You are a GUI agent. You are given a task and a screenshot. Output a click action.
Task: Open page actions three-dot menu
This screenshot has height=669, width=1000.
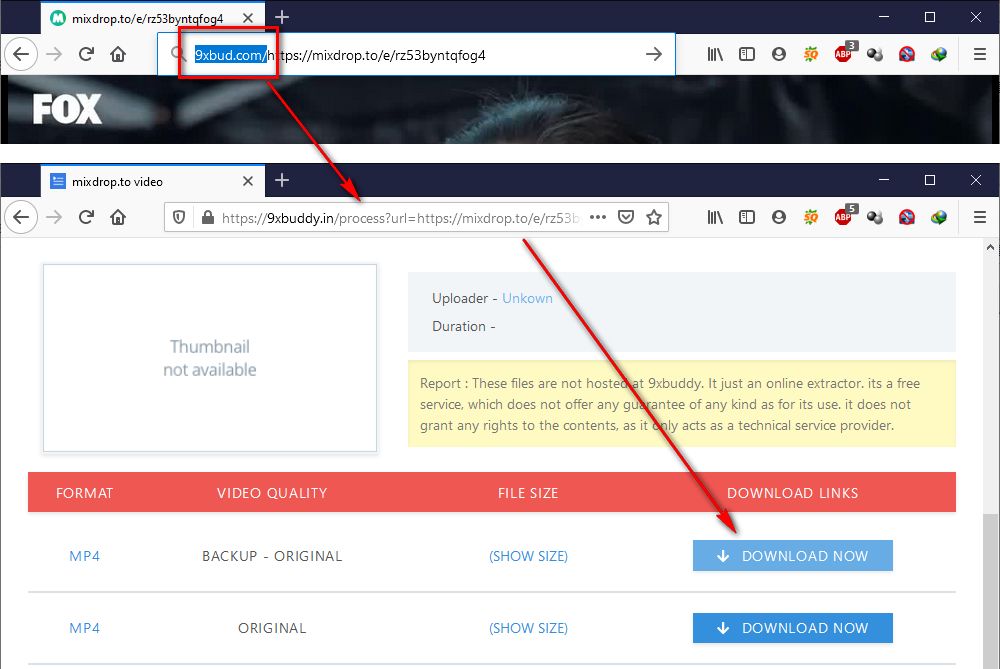pyautogui.click(x=598, y=217)
